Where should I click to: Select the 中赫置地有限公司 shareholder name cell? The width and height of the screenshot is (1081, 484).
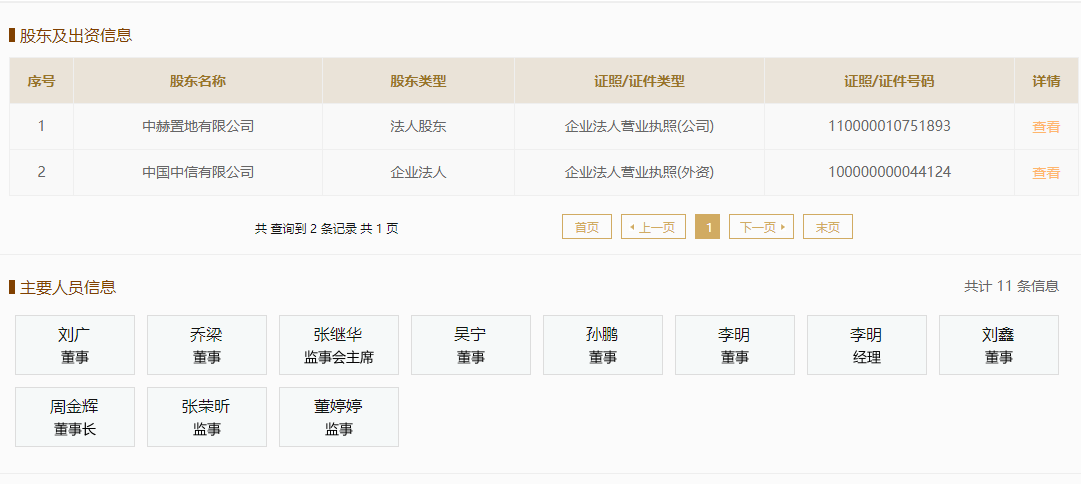tap(198, 127)
